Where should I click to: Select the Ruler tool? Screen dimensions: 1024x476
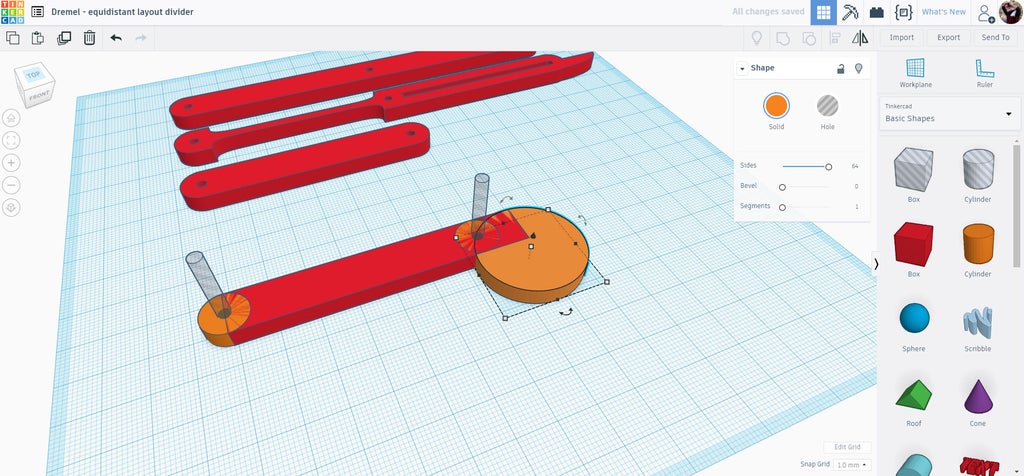[x=985, y=73]
